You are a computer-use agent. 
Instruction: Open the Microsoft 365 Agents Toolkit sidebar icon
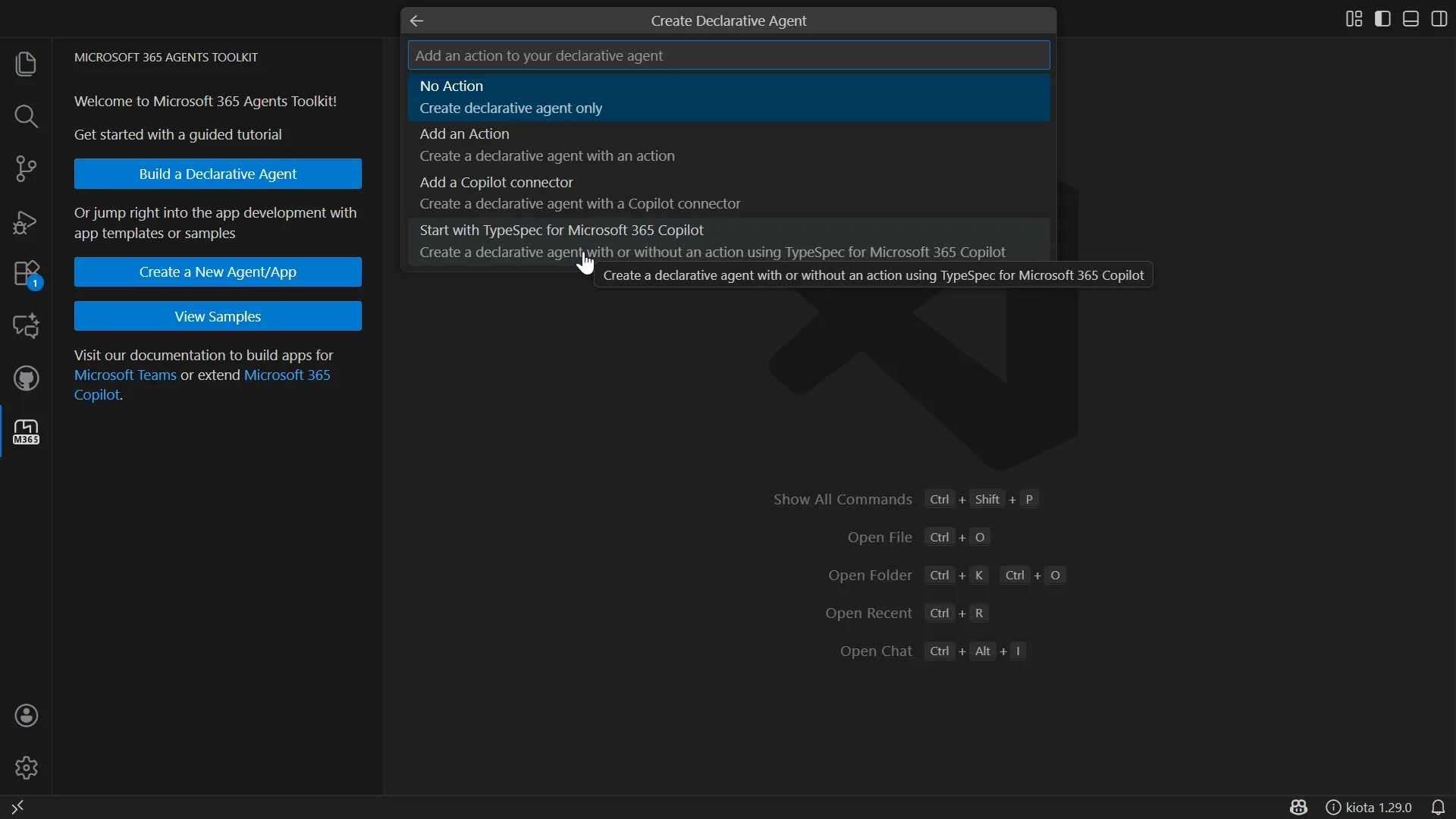point(26,431)
